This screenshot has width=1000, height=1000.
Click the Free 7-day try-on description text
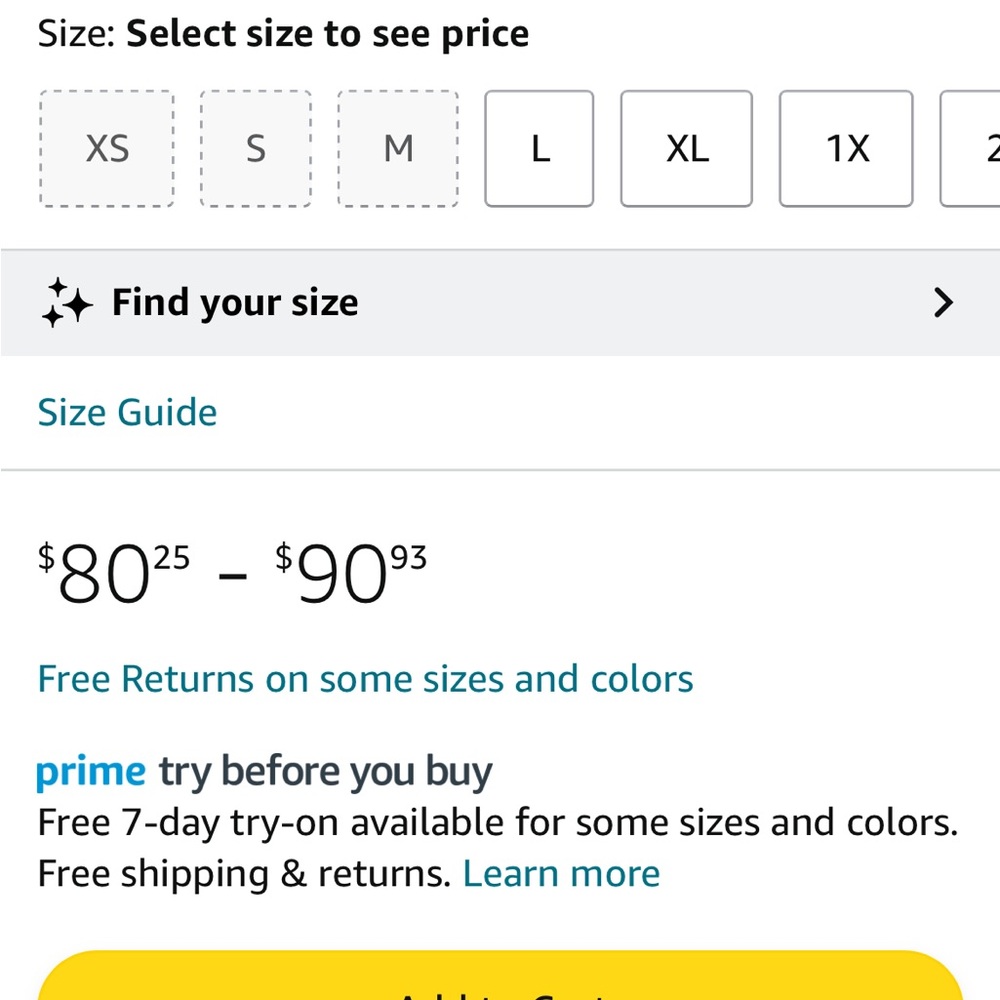(x=497, y=823)
